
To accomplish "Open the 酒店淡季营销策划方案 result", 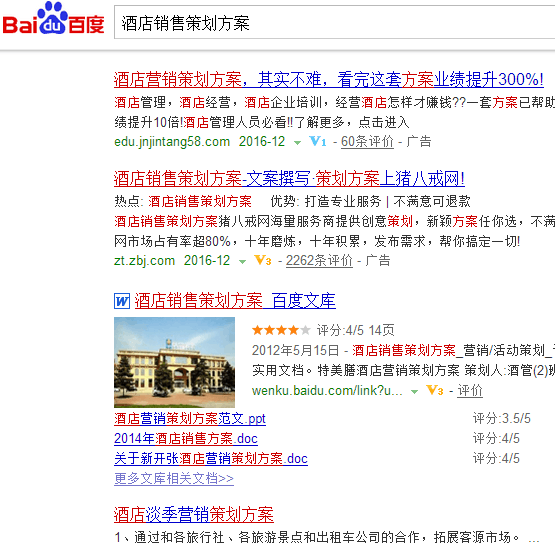I will [194, 515].
